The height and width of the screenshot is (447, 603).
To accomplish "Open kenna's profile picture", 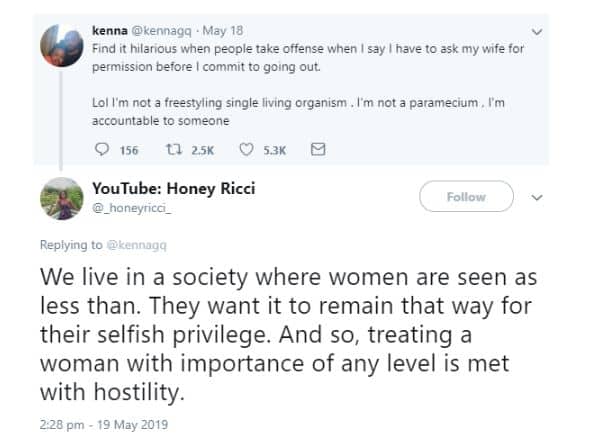I will pyautogui.click(x=61, y=47).
